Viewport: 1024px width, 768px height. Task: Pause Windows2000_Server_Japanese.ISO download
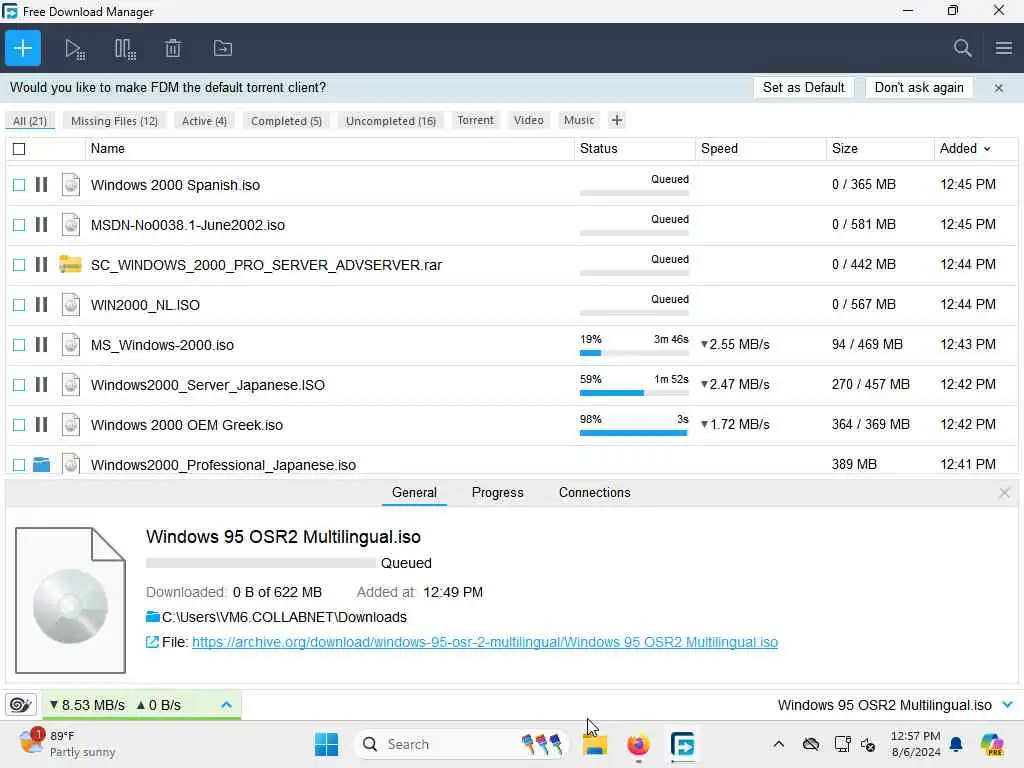pyautogui.click(x=41, y=385)
